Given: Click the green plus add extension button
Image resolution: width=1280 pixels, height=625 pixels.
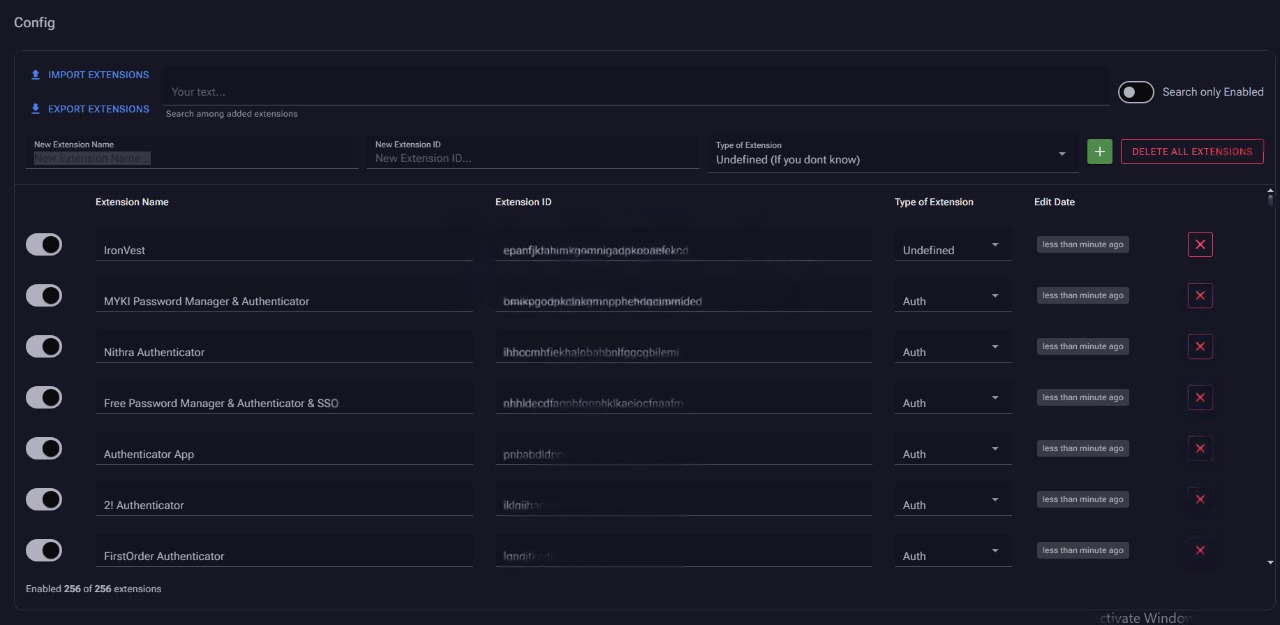Looking at the screenshot, I should pyautogui.click(x=1100, y=152).
